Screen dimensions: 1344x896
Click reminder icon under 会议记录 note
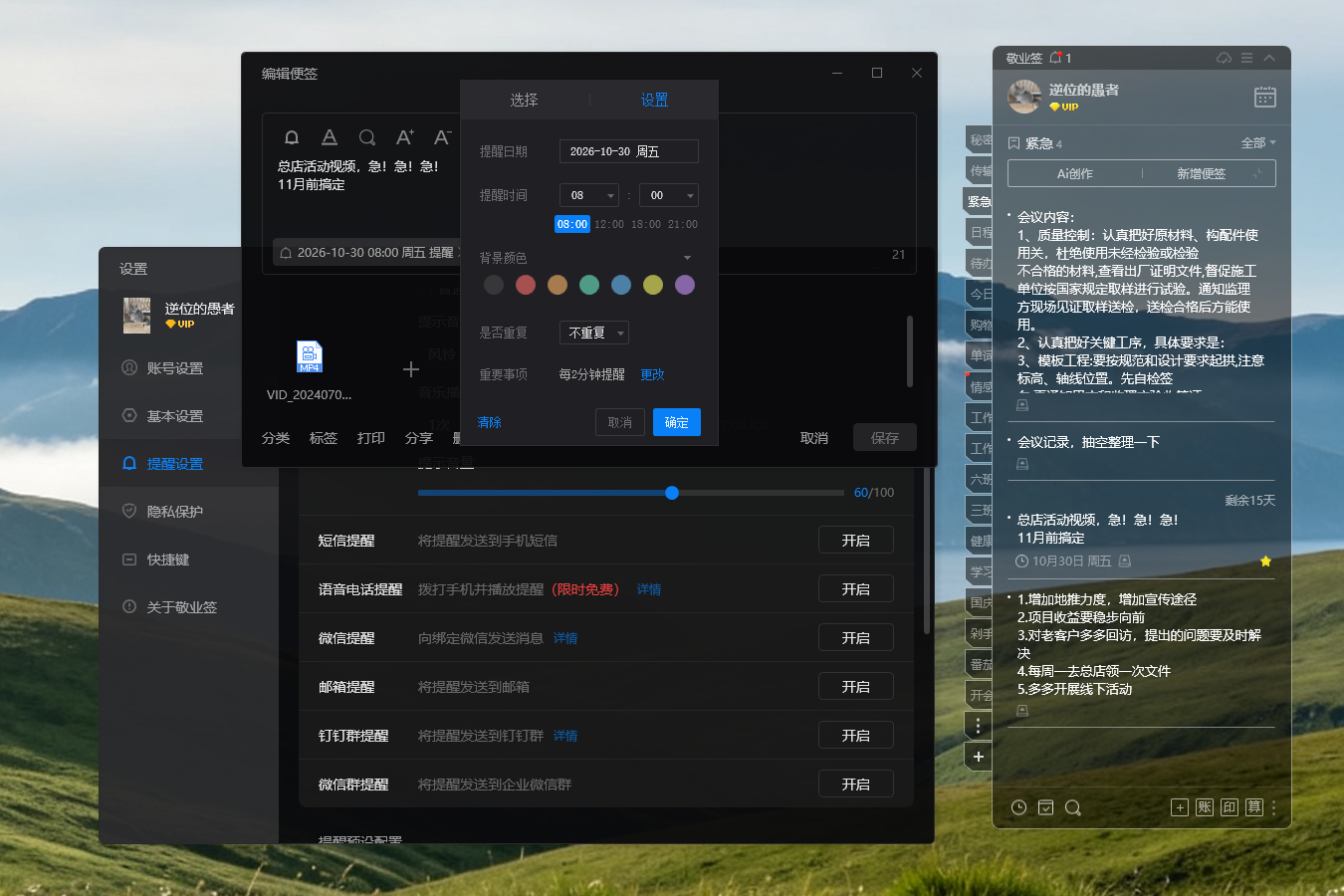pyautogui.click(x=1022, y=465)
